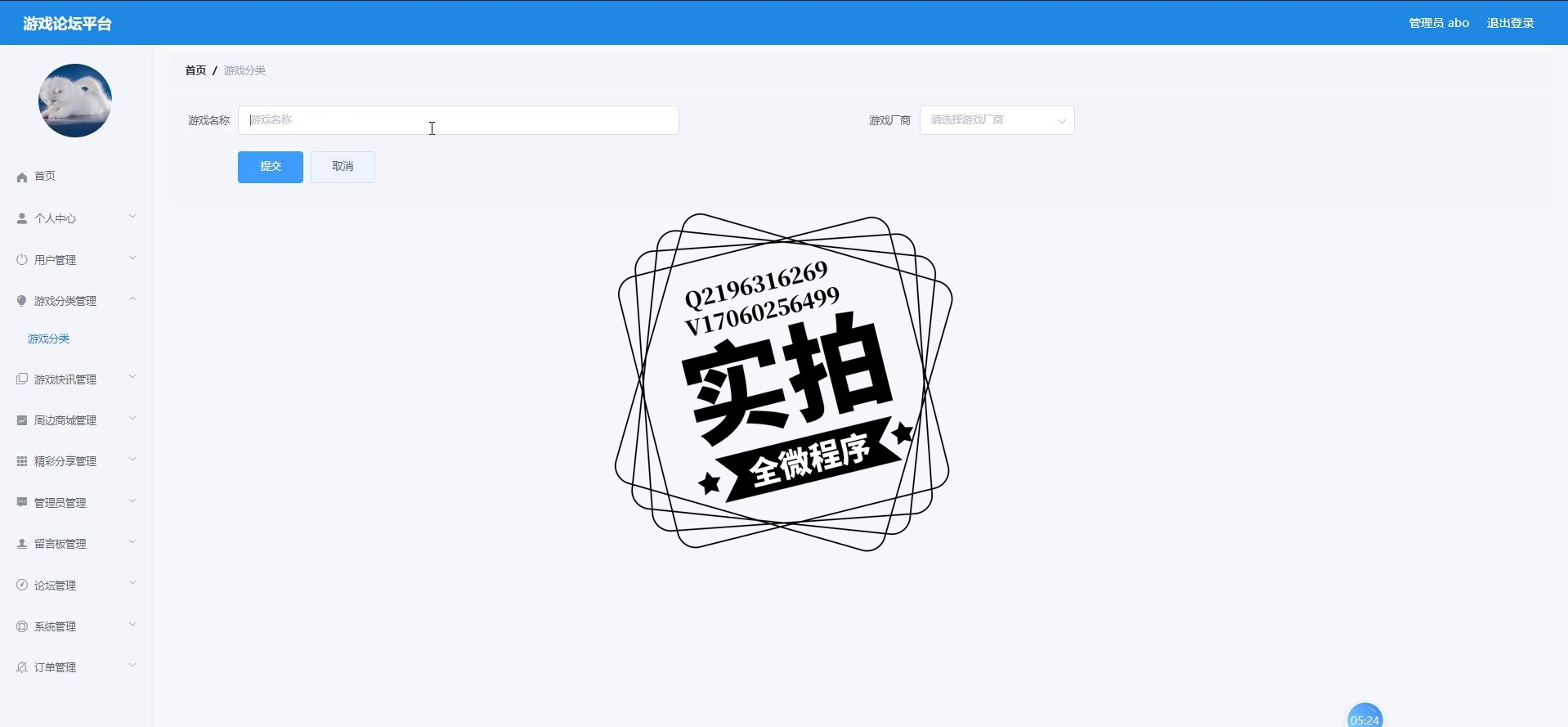1568x727 pixels.
Task: Click the 游戏论坛平台 title
Action: (x=67, y=24)
